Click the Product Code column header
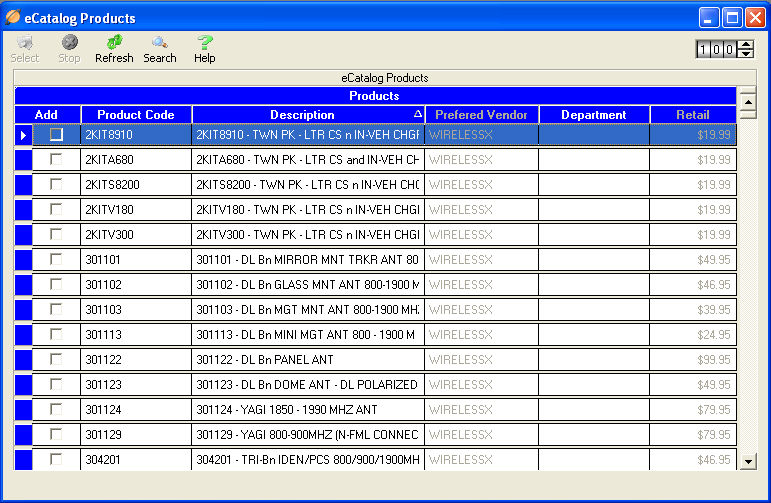 (136, 115)
